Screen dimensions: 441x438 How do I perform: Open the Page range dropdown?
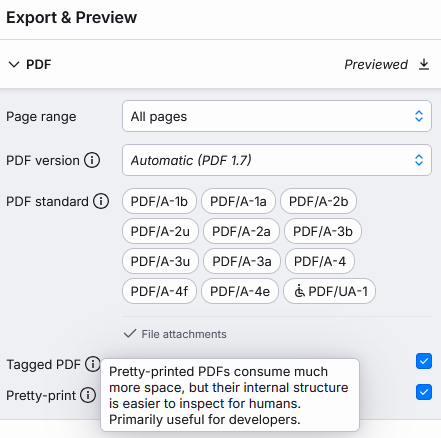click(x=277, y=116)
